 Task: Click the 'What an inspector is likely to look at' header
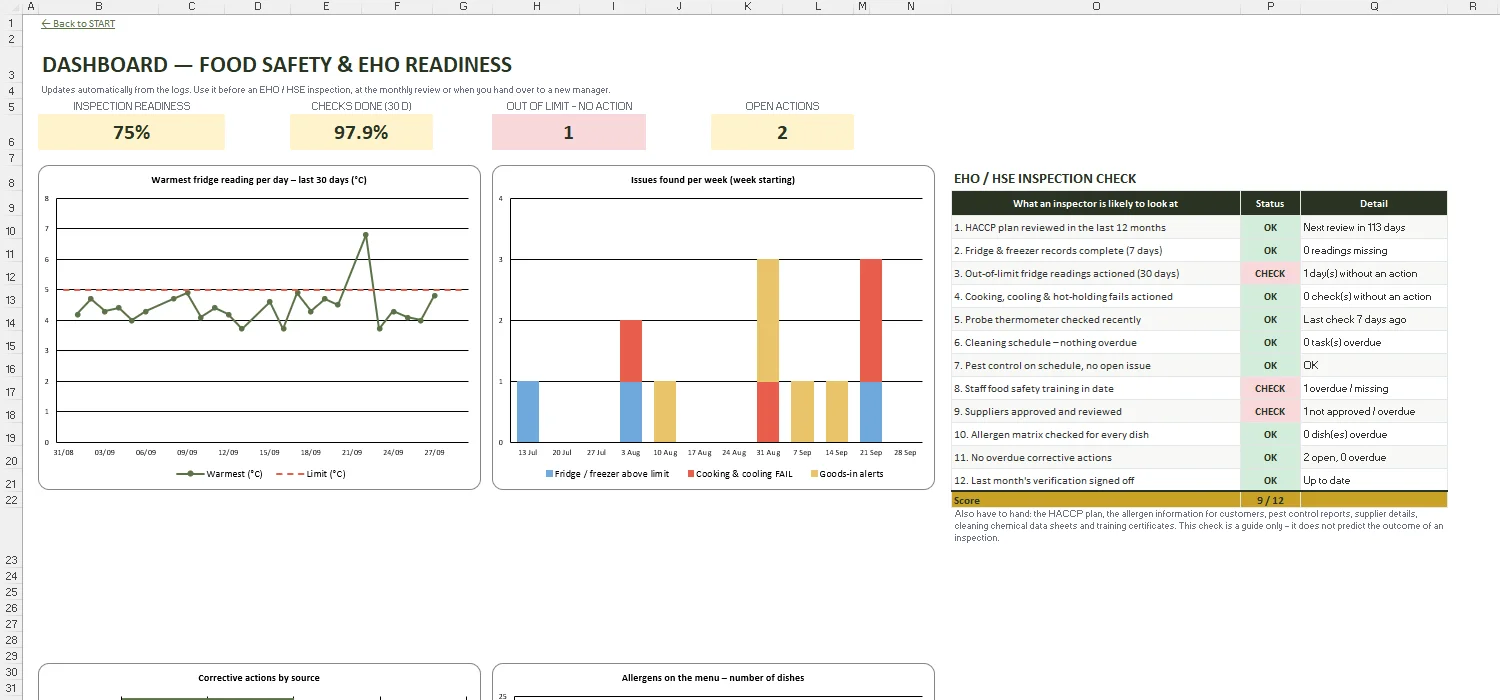[x=1096, y=204]
